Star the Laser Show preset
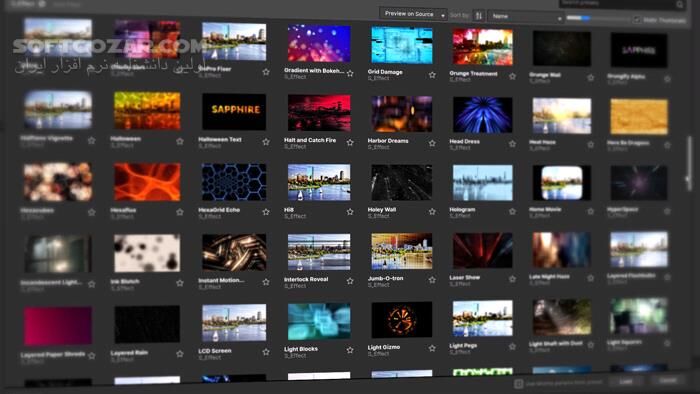This screenshot has width=700, height=394. 512,279
